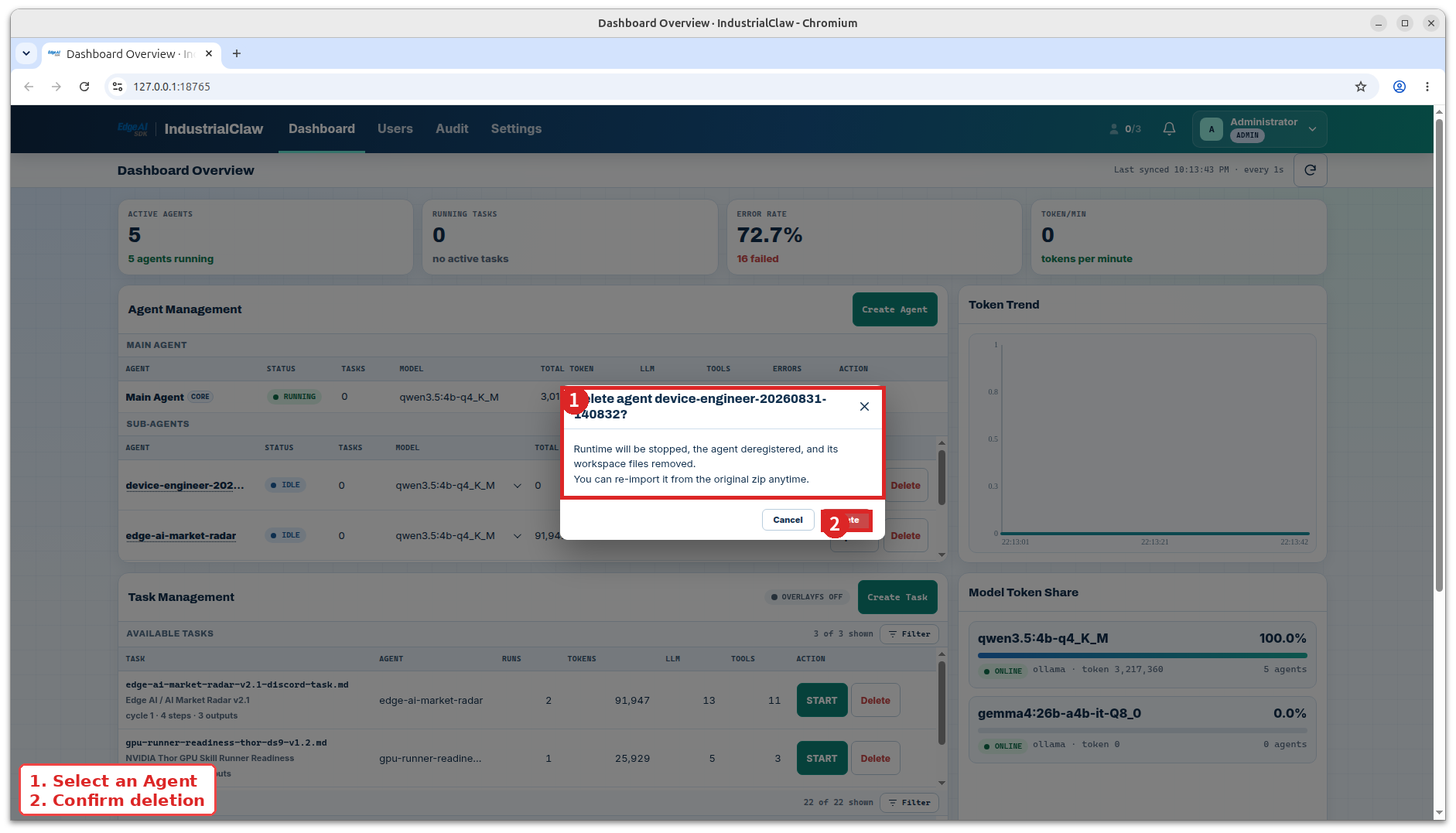Viewport: 1456px width, 833px height.
Task: Delete the edge-ai-market-radar discord task
Action: [x=875, y=701]
